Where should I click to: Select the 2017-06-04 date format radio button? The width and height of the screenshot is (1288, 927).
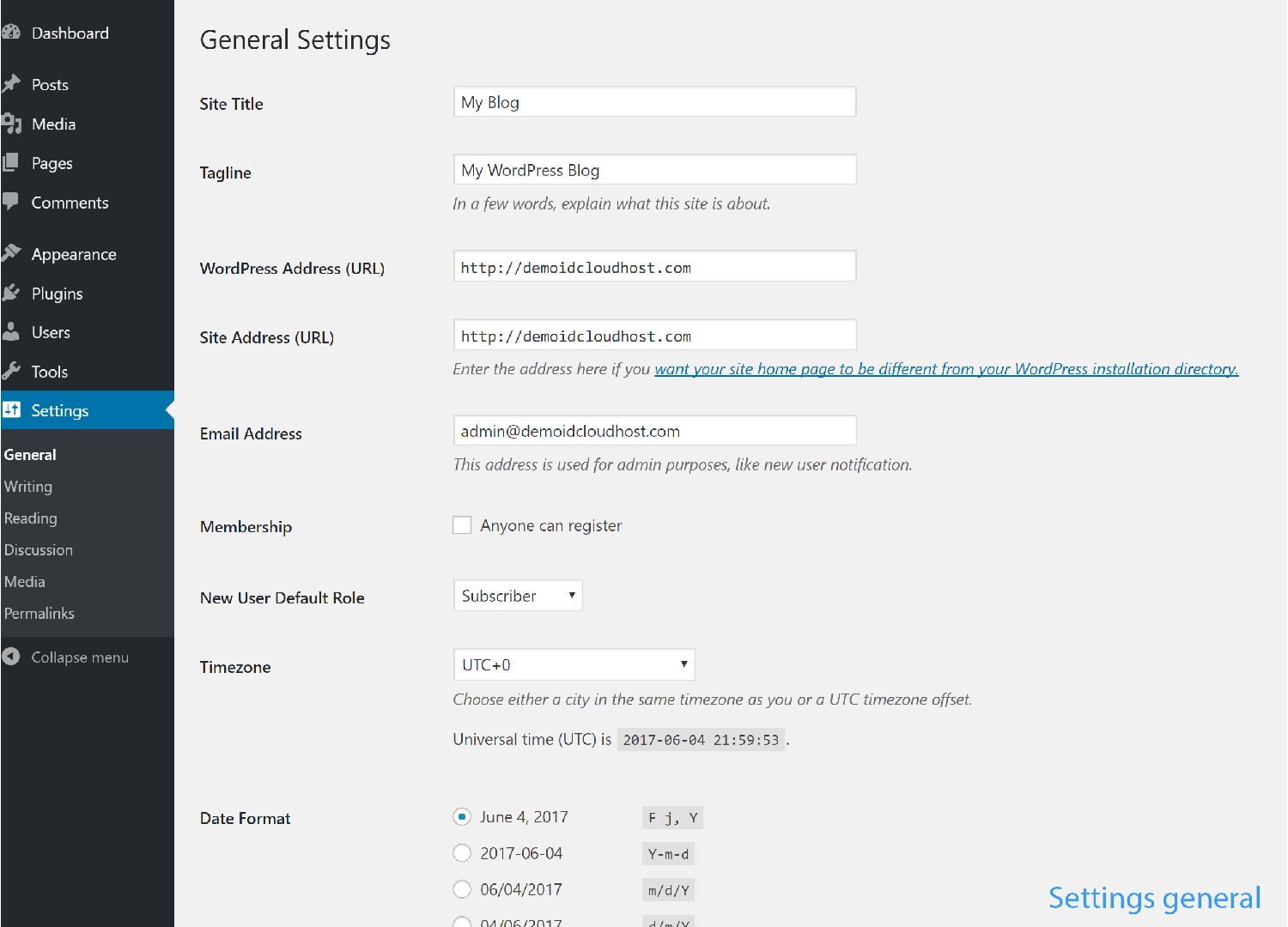click(x=462, y=852)
